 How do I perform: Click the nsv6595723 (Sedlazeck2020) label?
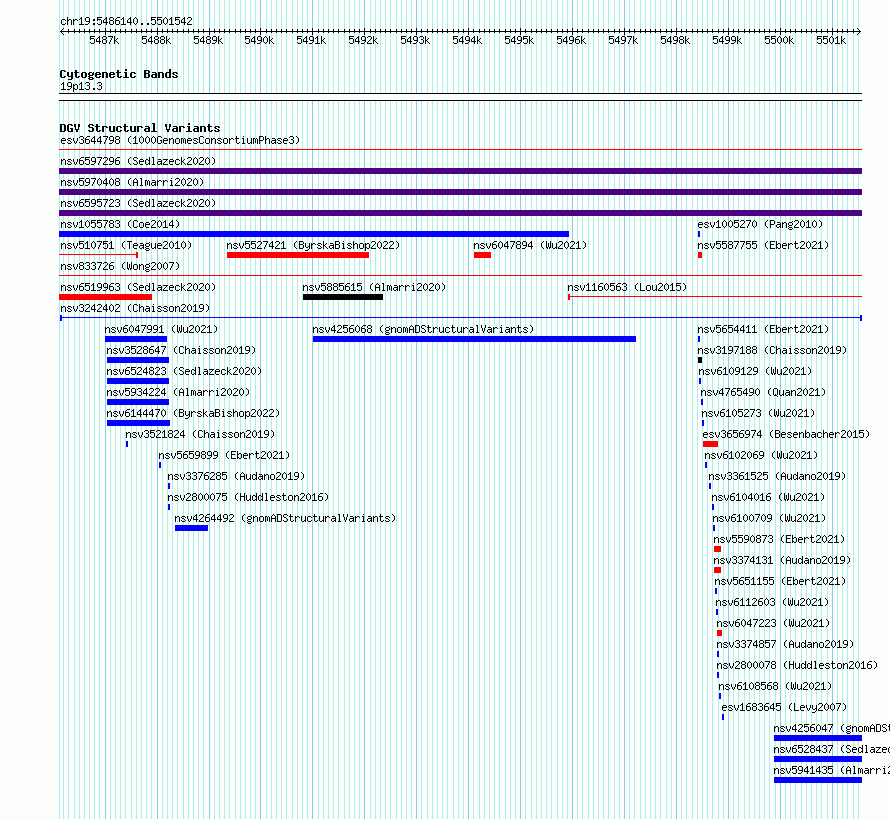(x=138, y=203)
